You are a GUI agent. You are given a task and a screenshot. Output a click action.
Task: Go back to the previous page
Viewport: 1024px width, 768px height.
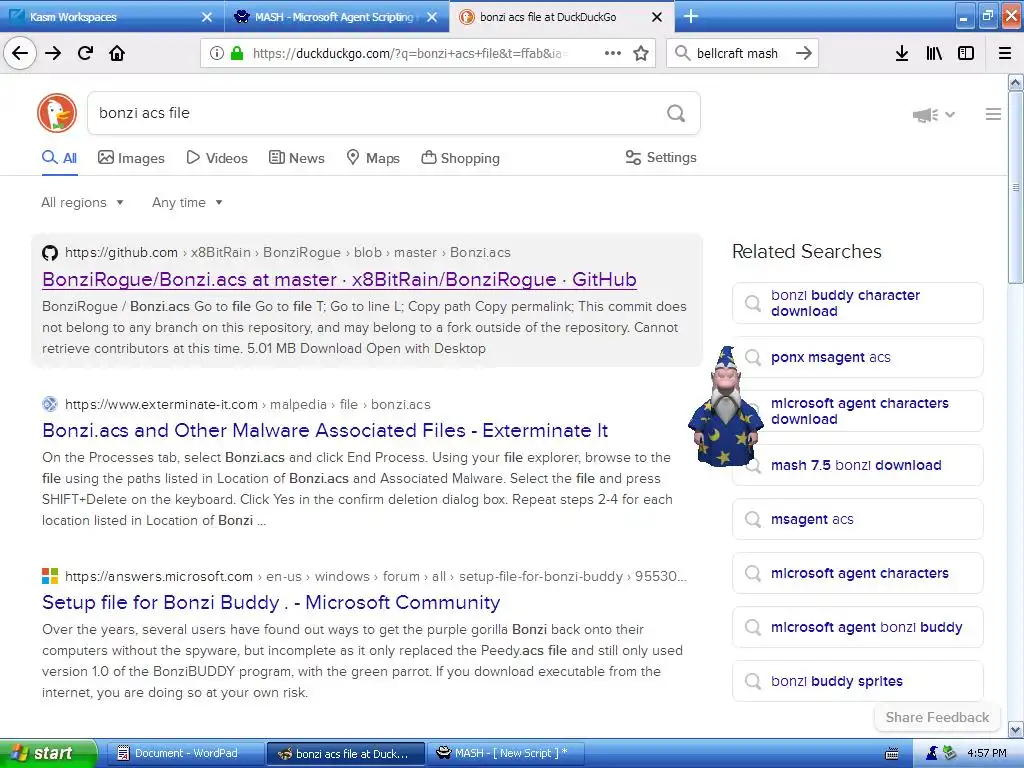[x=20, y=53]
